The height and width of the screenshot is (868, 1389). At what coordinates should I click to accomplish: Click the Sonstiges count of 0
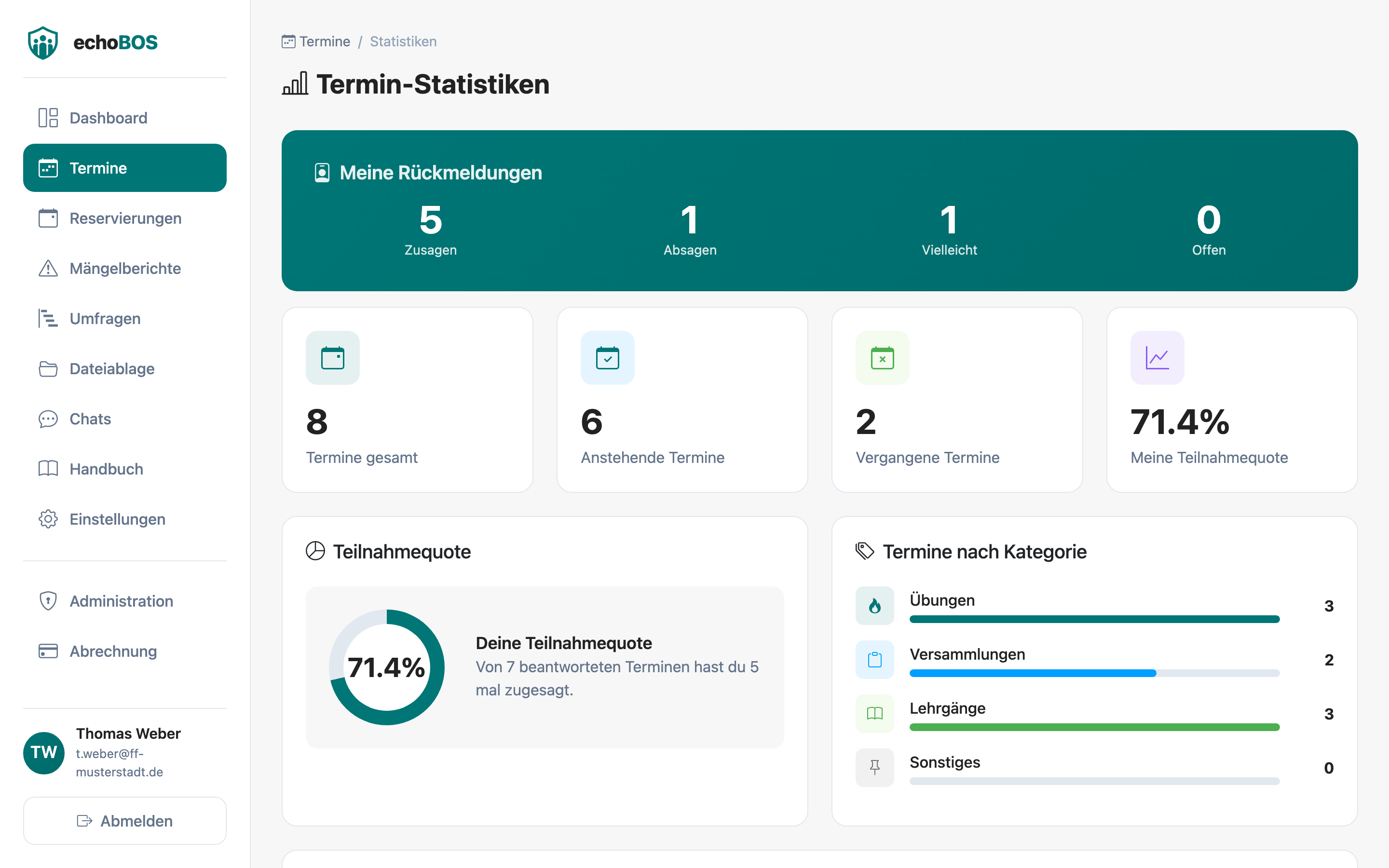point(1329,768)
